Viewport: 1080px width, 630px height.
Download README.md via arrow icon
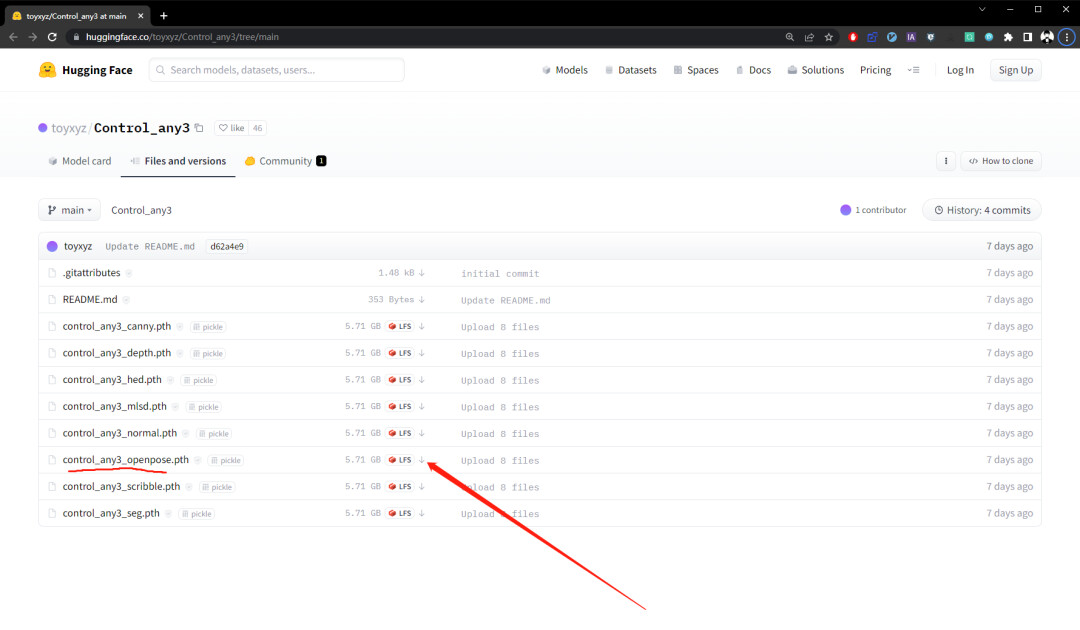pos(422,300)
